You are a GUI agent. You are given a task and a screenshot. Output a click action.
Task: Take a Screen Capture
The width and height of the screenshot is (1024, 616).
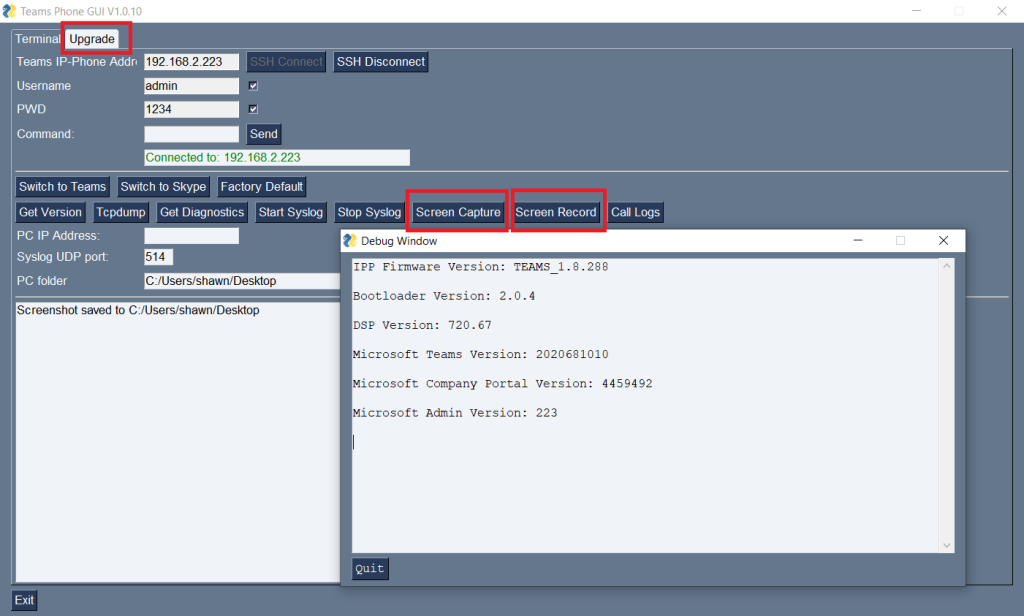458,212
